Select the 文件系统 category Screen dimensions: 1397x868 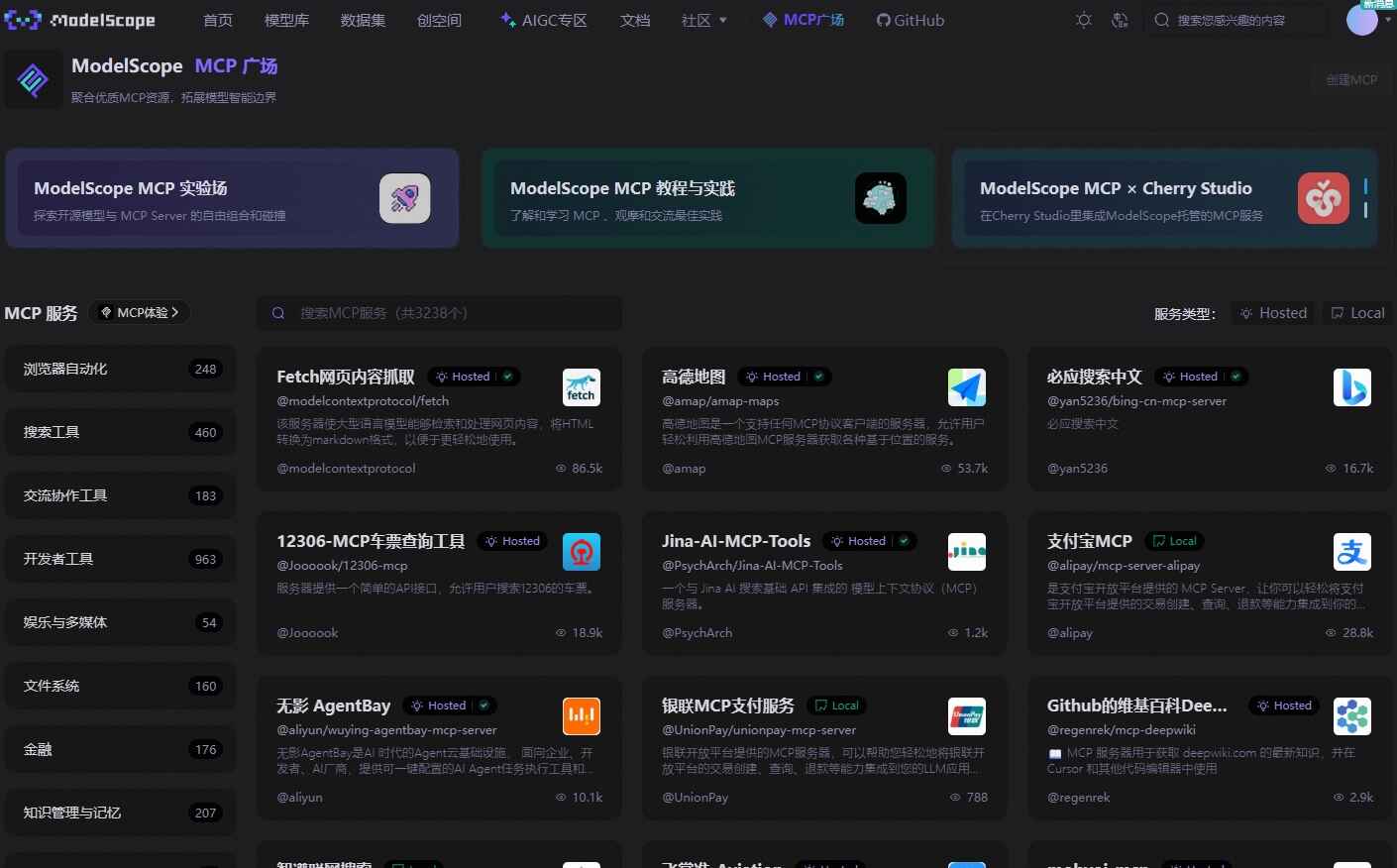pos(121,686)
